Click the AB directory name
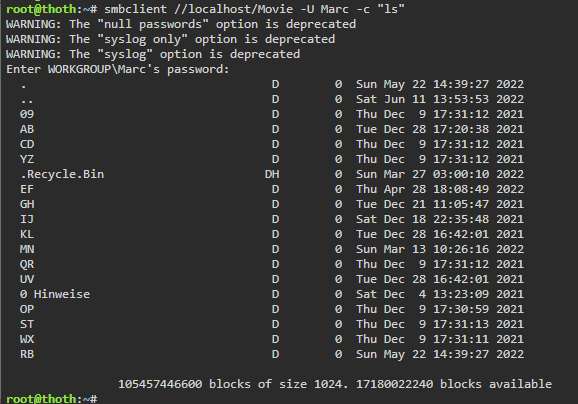Screen dimensions: 578x404 coord(27,129)
